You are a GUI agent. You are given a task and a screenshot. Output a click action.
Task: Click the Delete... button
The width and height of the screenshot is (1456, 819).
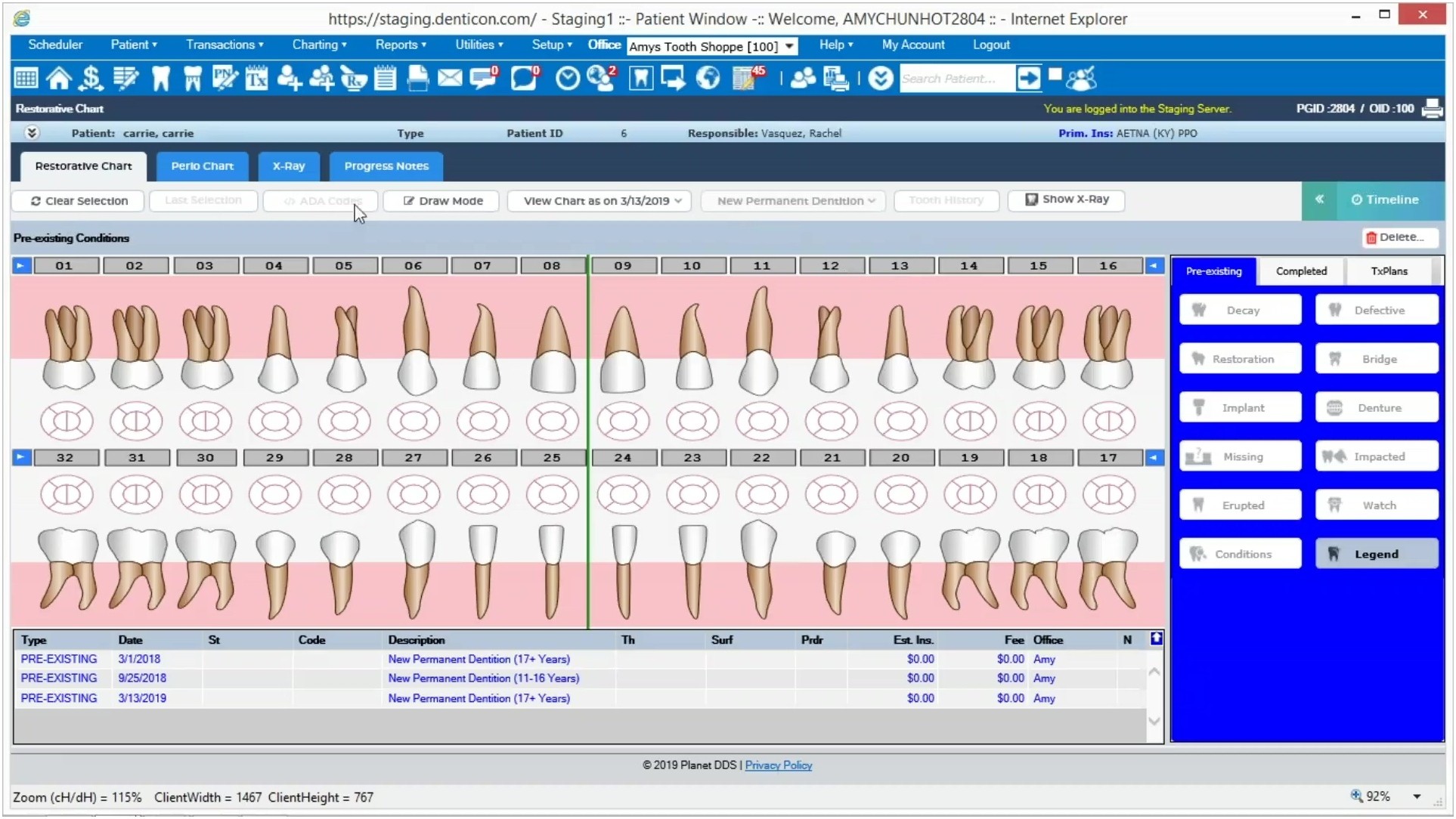[1400, 237]
